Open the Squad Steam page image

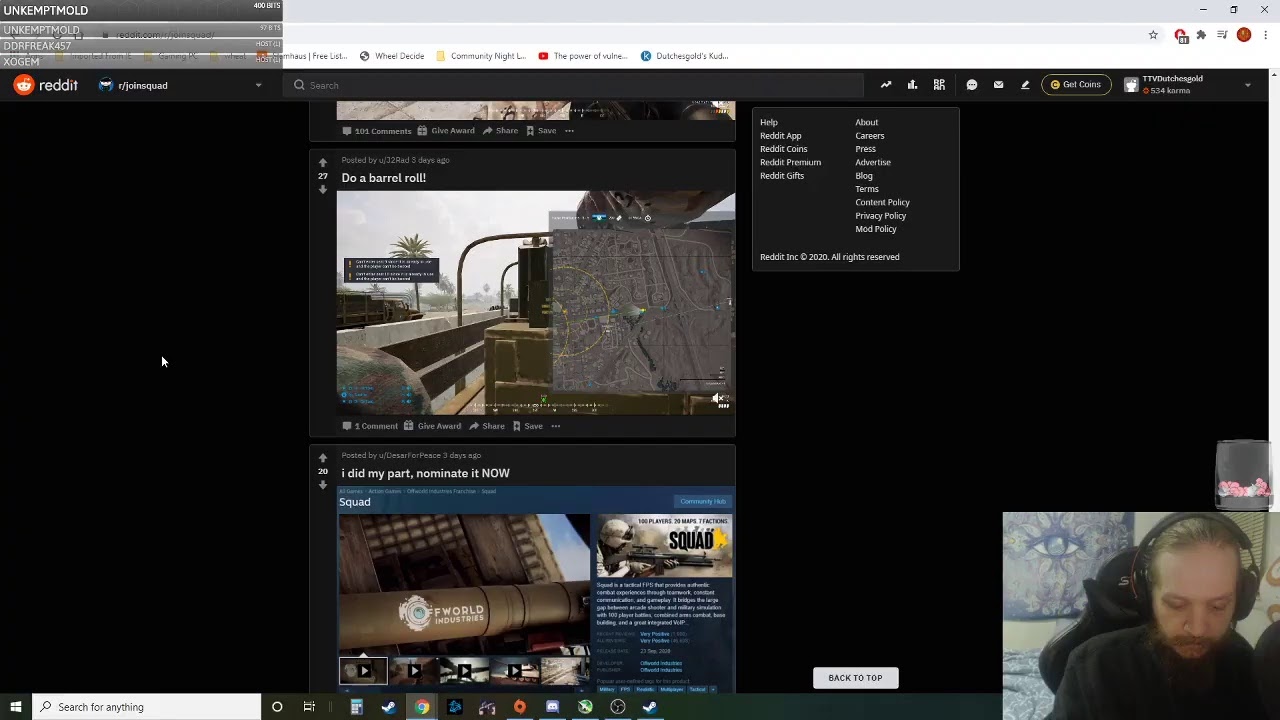536,589
